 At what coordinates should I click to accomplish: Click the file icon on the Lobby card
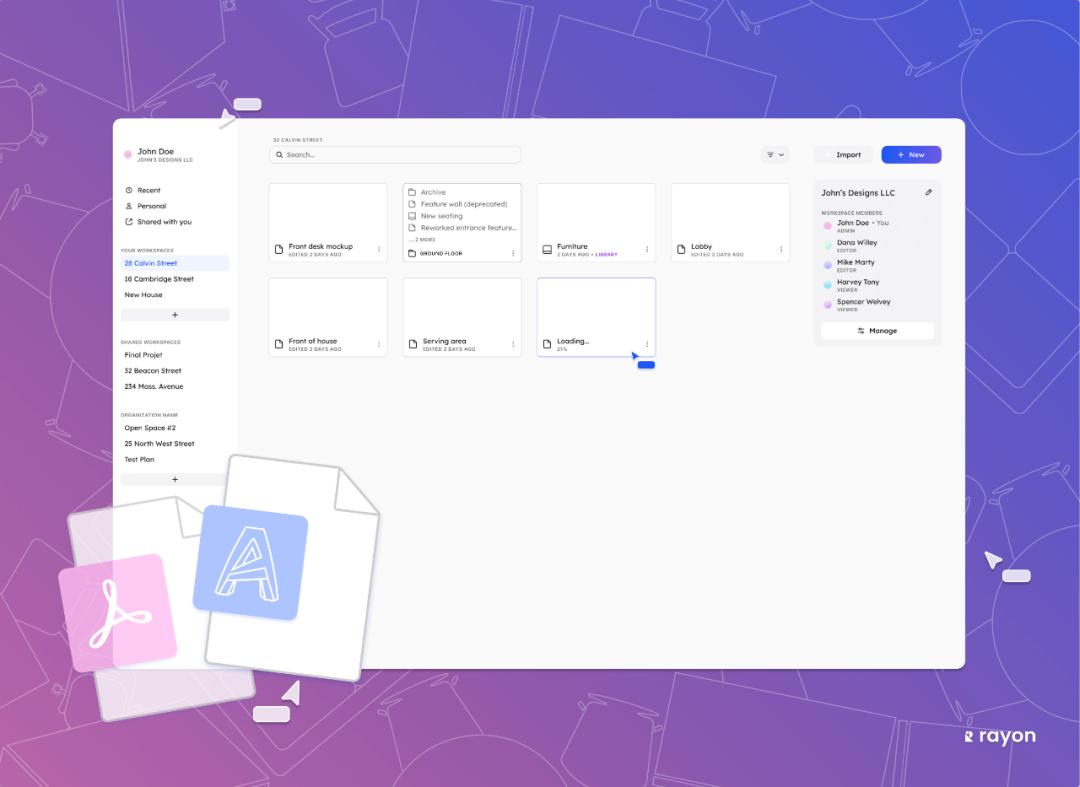(x=681, y=249)
